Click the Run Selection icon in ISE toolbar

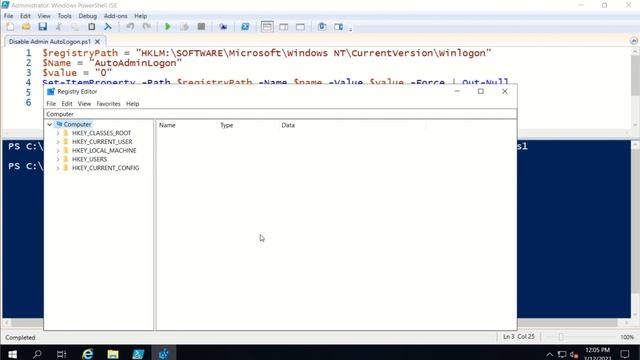[x=184, y=27]
